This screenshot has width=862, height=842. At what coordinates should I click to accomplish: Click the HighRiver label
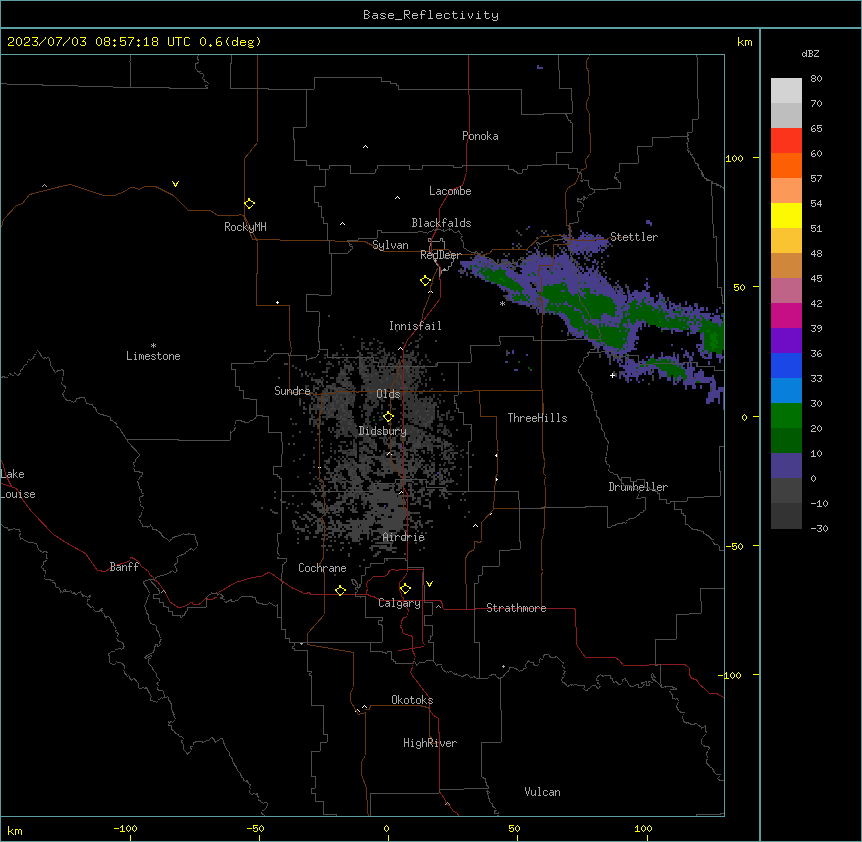click(x=430, y=743)
